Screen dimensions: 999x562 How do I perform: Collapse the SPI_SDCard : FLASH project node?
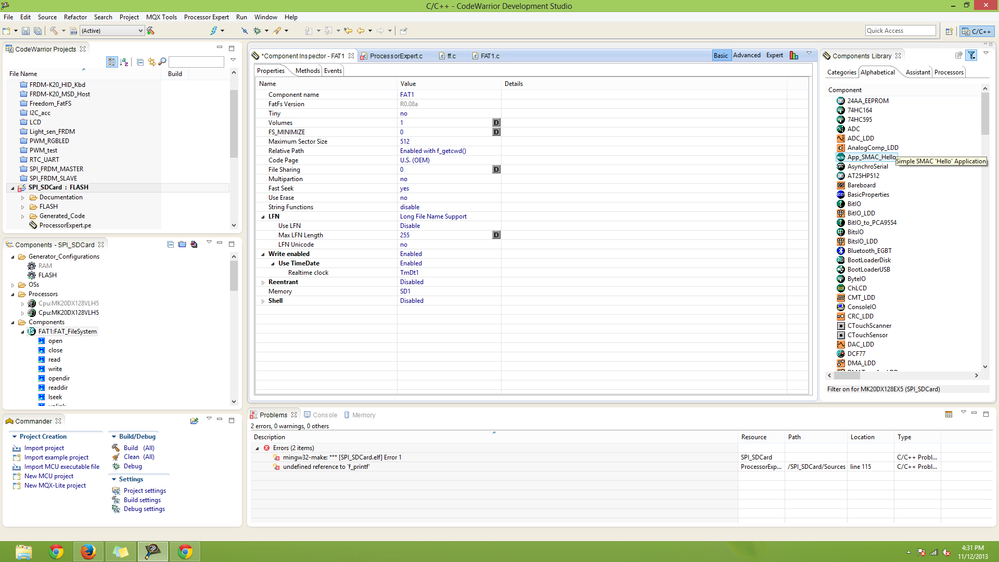click(x=12, y=188)
